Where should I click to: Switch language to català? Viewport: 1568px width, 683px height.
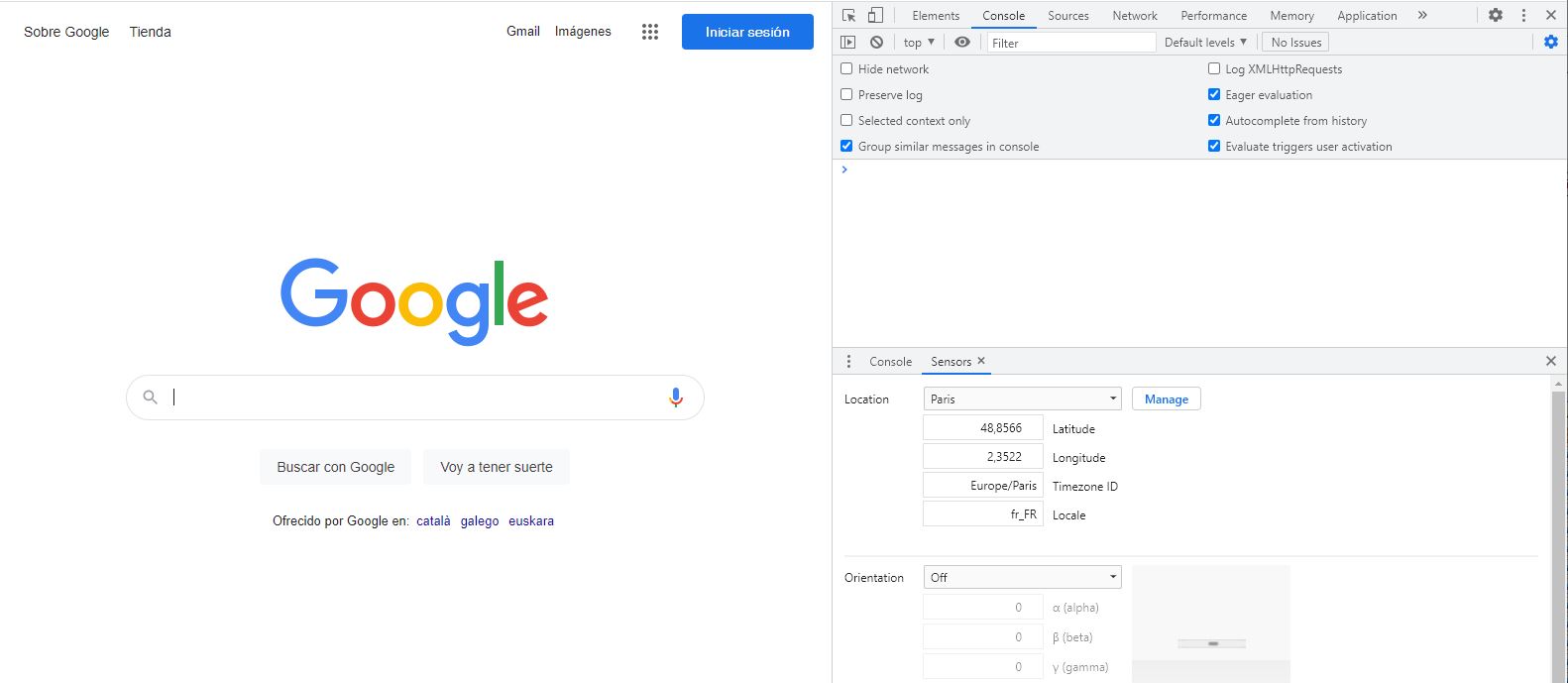coord(433,520)
